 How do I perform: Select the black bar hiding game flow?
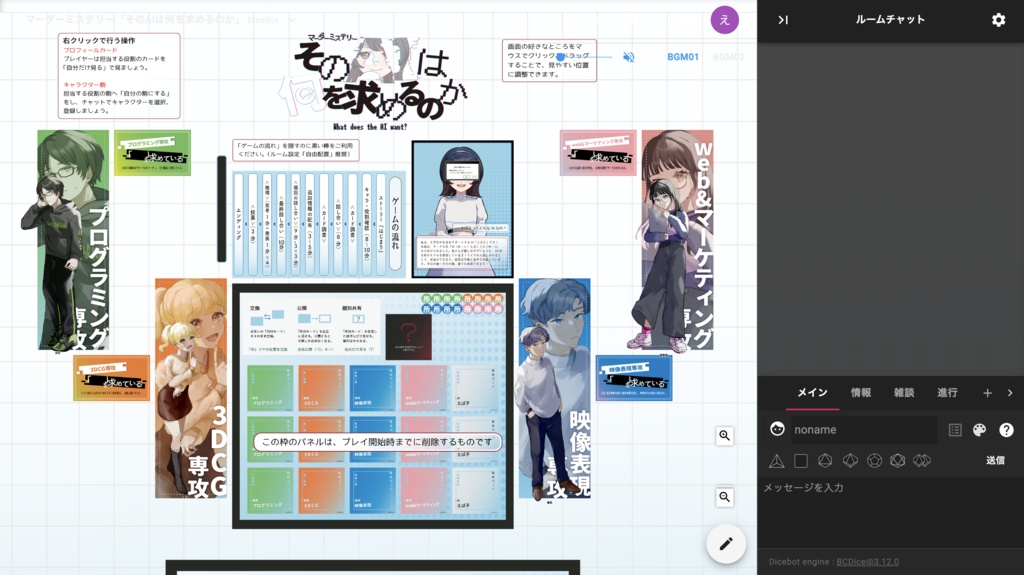(221, 209)
